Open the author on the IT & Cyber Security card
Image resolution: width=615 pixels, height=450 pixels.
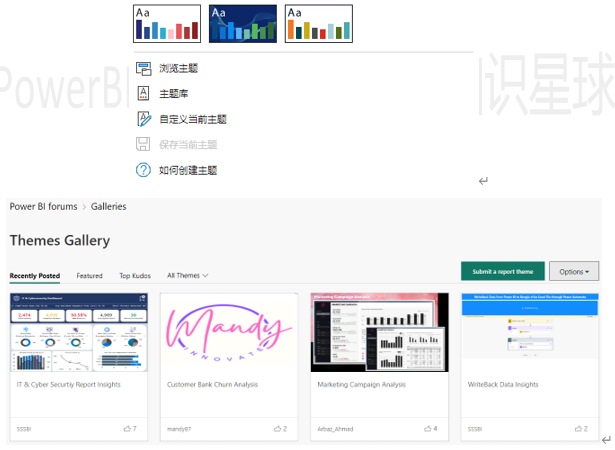pyautogui.click(x=24, y=429)
